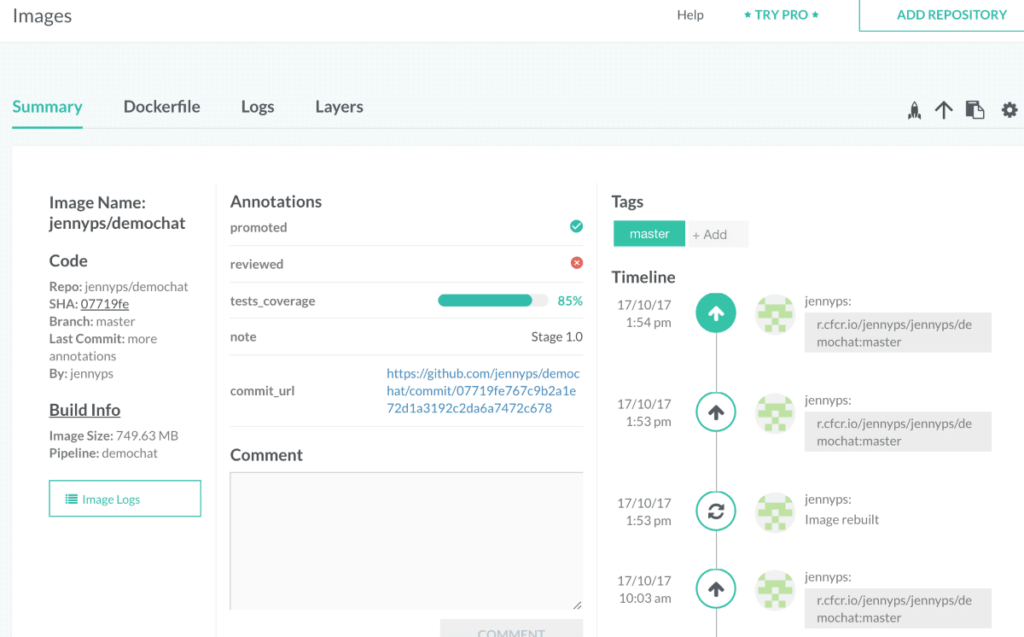Open repository settings via the gear icon
Image resolution: width=1024 pixels, height=637 pixels.
[x=1009, y=110]
